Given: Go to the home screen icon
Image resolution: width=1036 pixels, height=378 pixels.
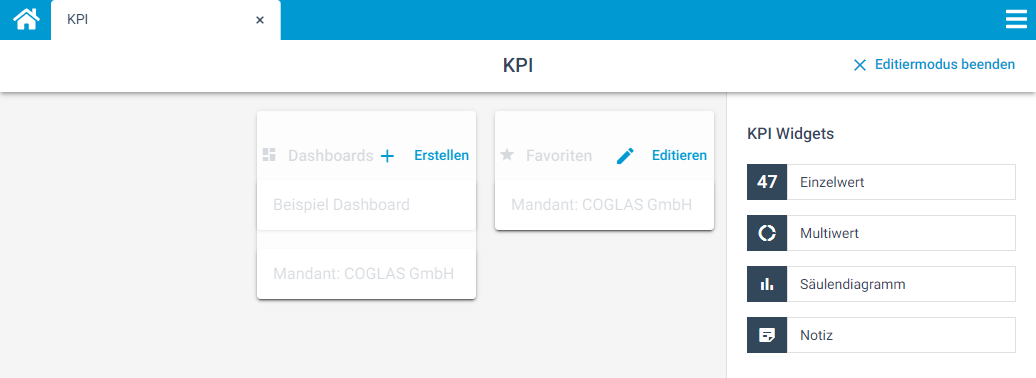Looking at the screenshot, I should 26,19.
